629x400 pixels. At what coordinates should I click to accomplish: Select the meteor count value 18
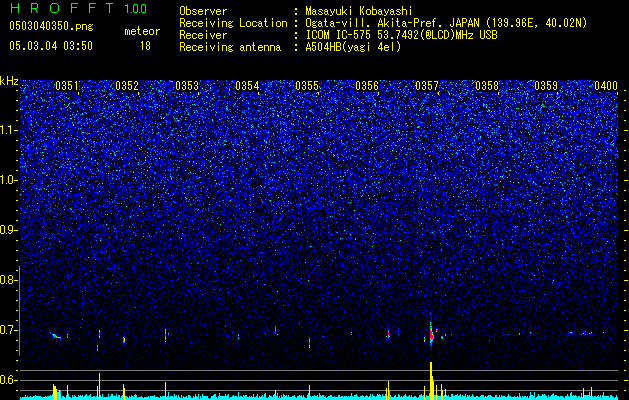[145, 46]
